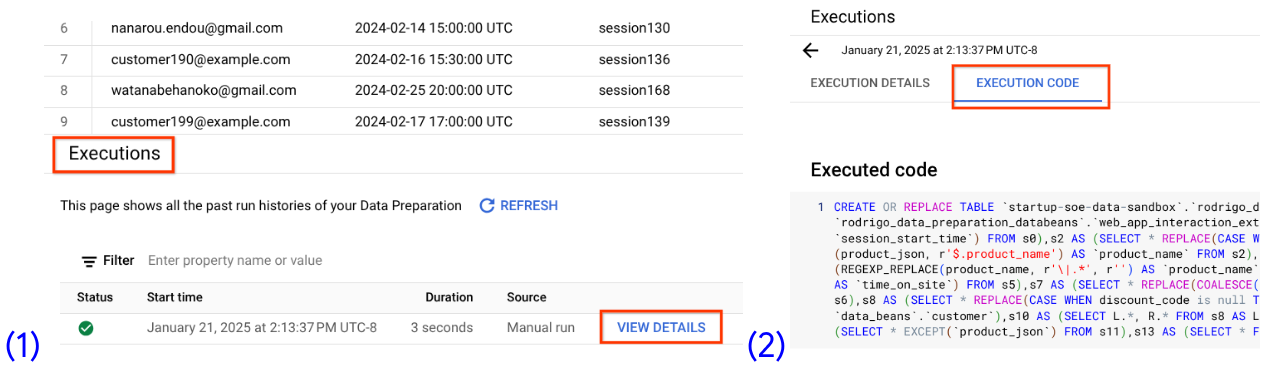Select the watanabehanoko@gmail.com cell
This screenshot has height=380, width=1281.
(204, 90)
